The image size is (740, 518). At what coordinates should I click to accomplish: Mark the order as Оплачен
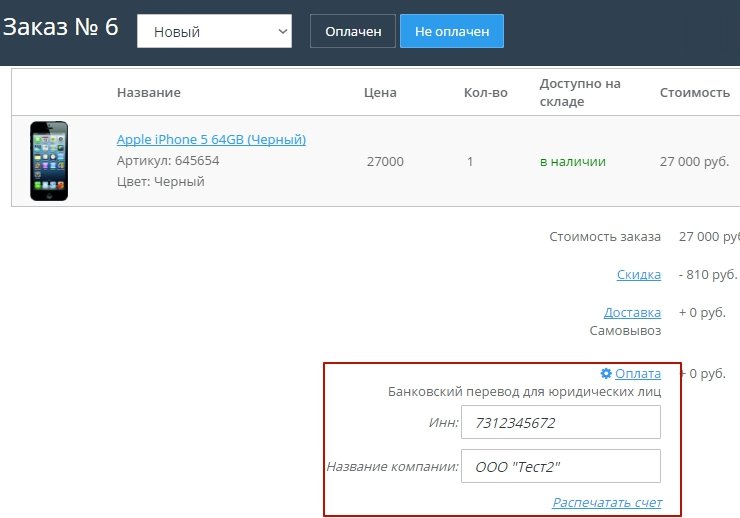pyautogui.click(x=353, y=31)
